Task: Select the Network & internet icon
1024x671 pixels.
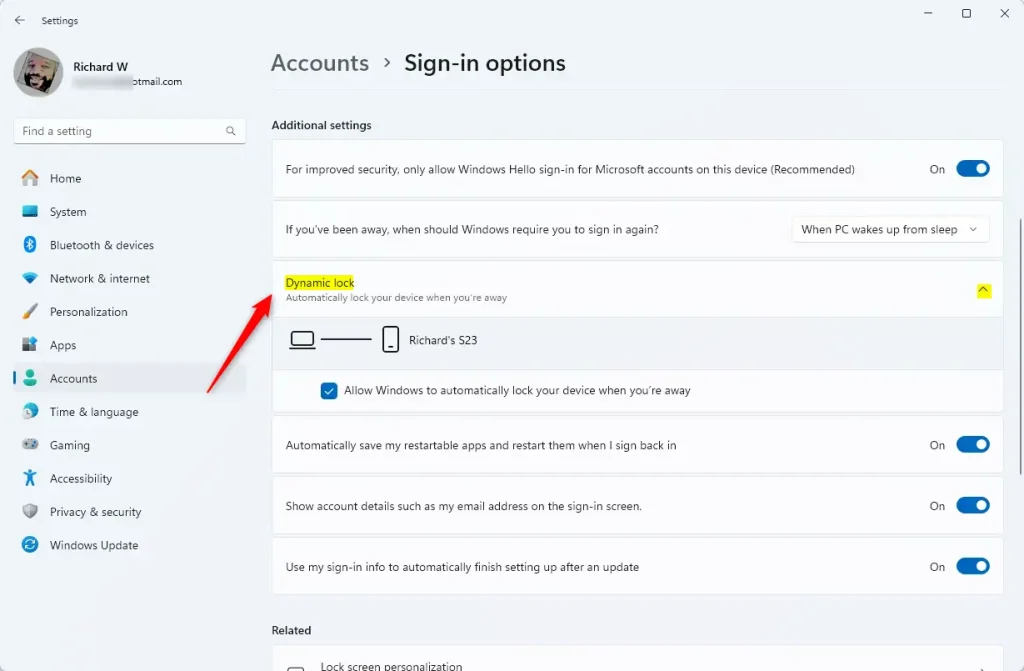Action: click(30, 278)
